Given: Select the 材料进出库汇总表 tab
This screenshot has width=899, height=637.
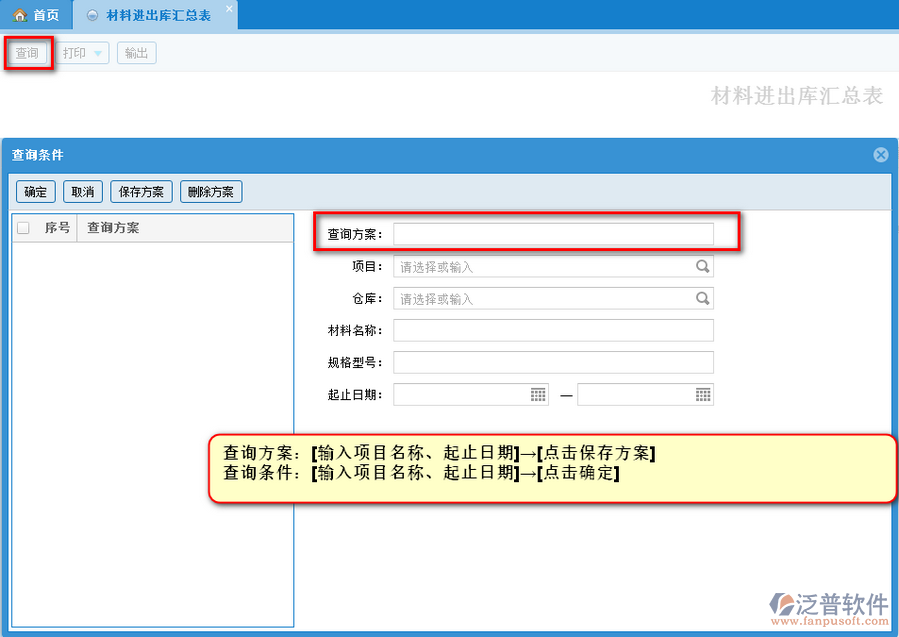Looking at the screenshot, I should click(x=157, y=16).
